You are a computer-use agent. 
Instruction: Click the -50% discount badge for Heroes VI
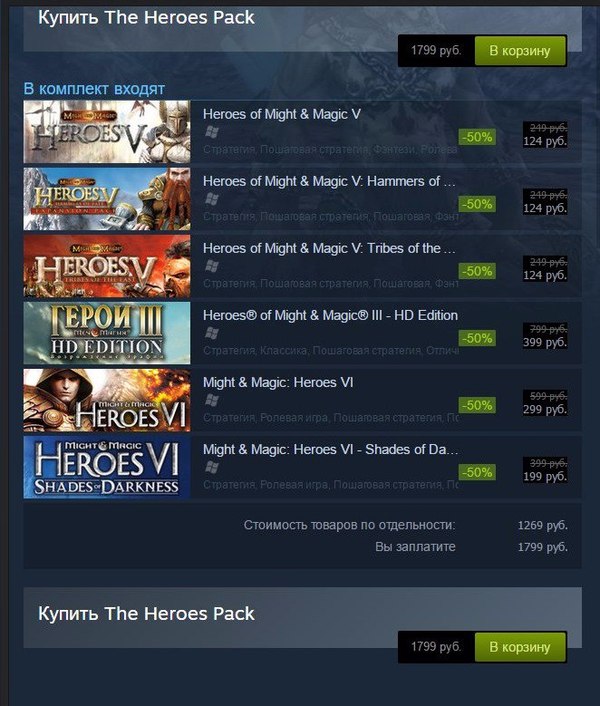pyautogui.click(x=477, y=405)
